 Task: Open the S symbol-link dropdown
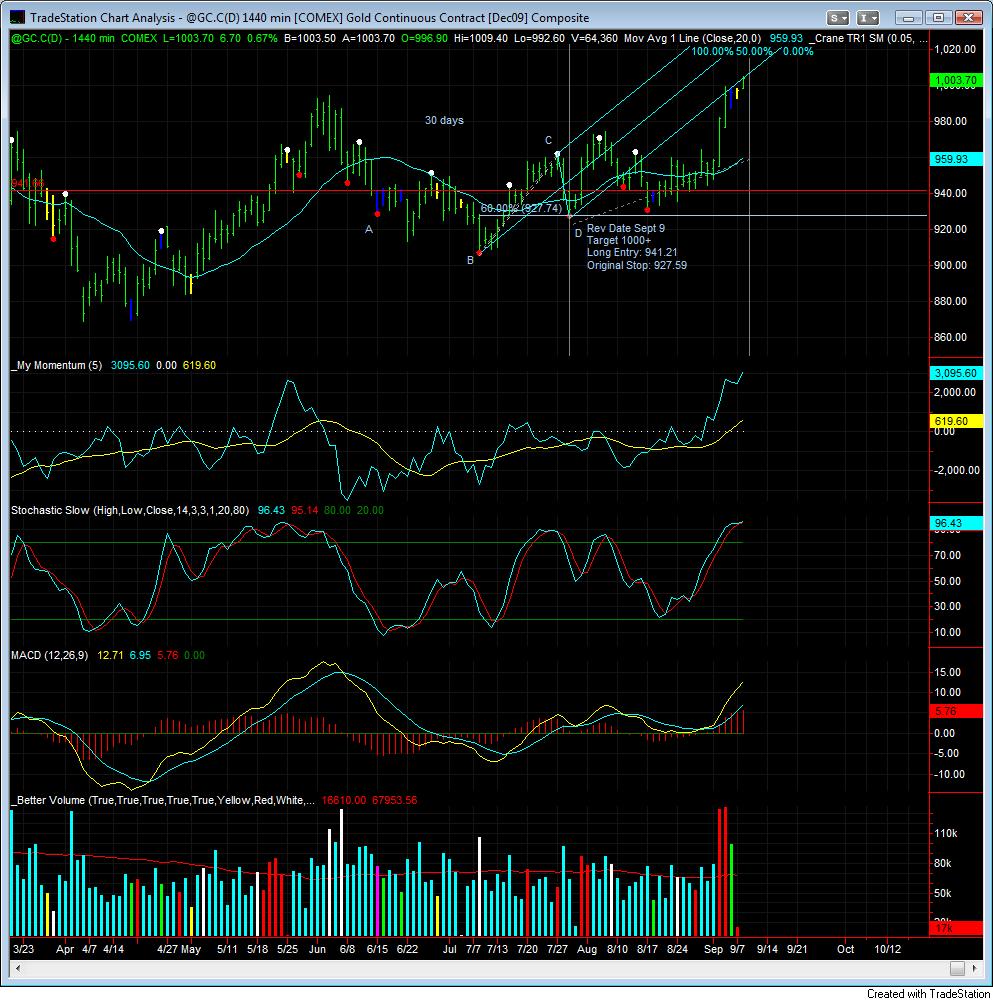pyautogui.click(x=837, y=18)
